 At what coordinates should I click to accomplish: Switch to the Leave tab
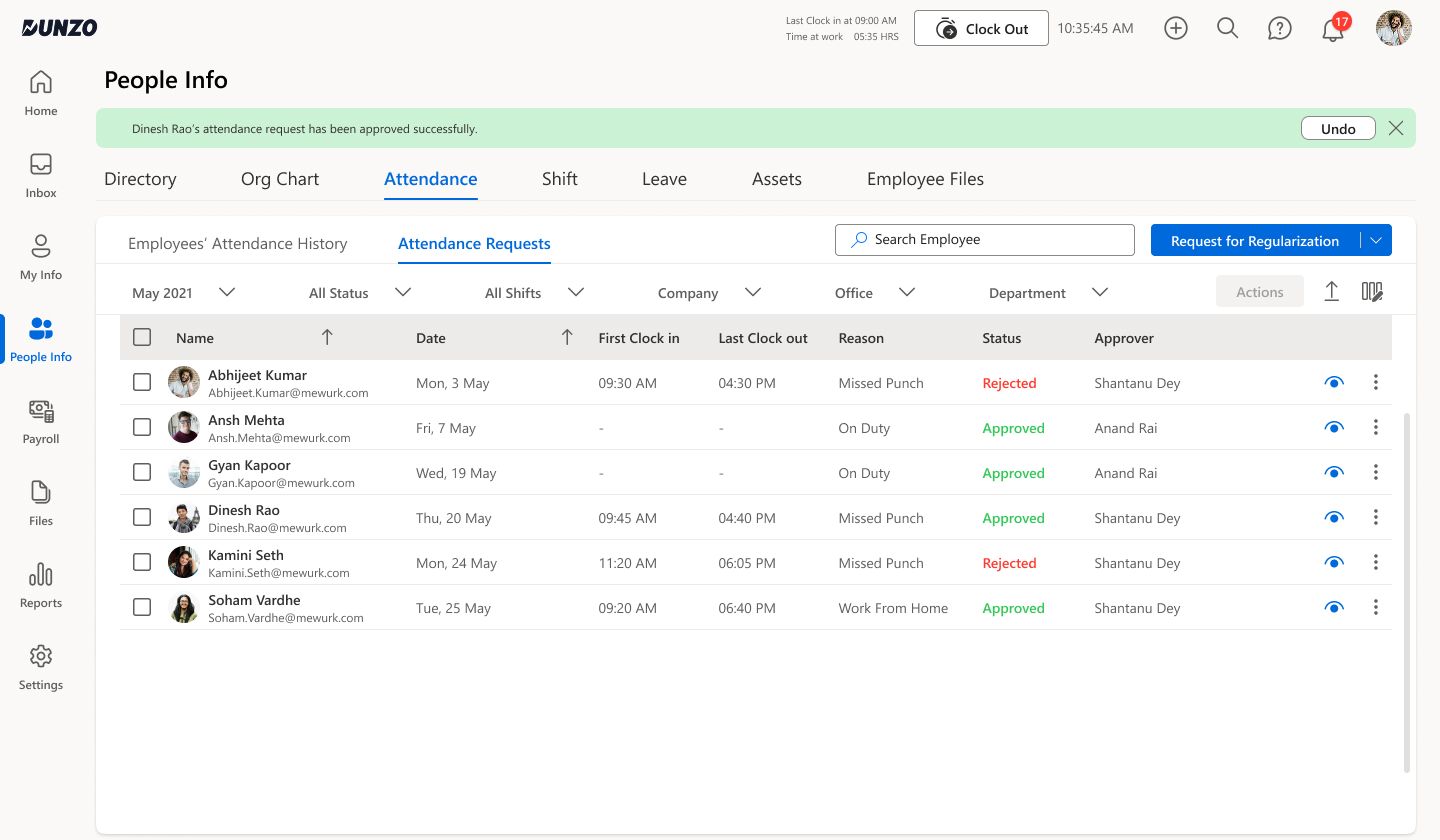(664, 178)
